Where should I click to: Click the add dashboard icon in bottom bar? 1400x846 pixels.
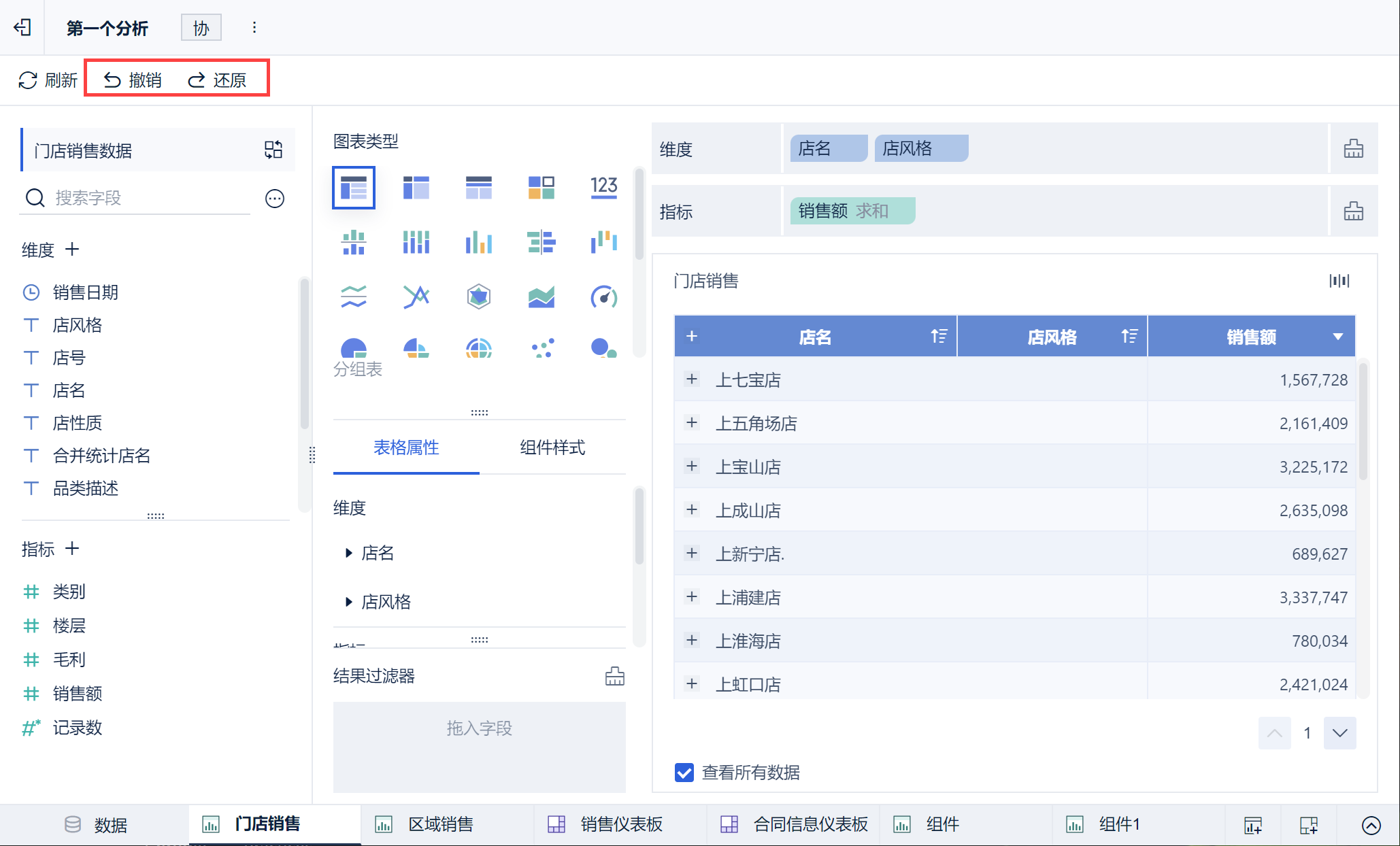[1309, 825]
